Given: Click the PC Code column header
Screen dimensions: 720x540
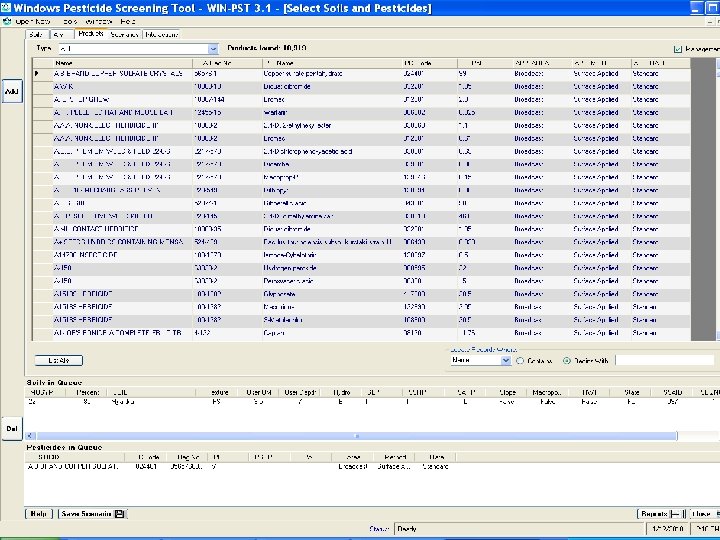Looking at the screenshot, I should 430,63.
